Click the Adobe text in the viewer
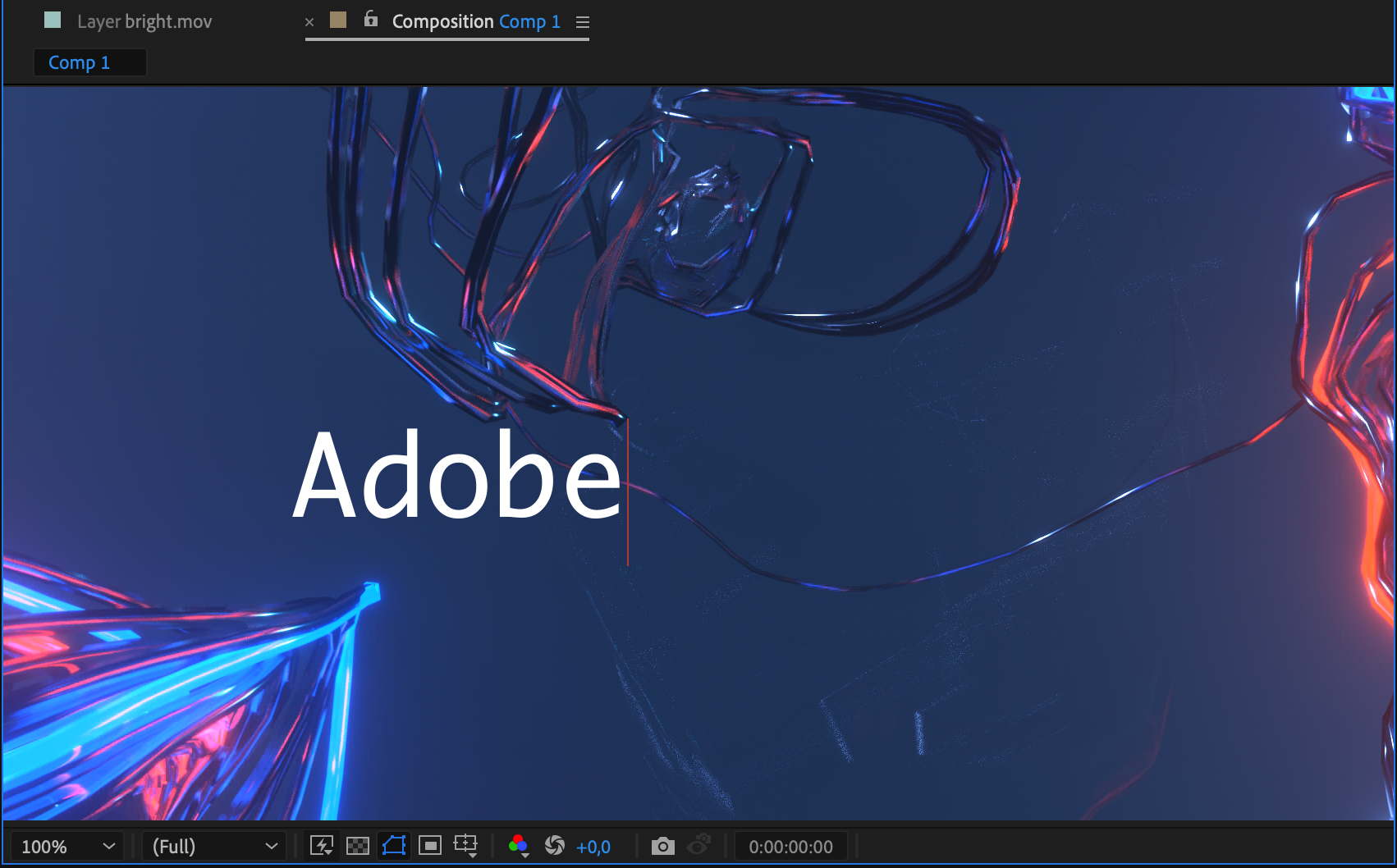 tap(457, 476)
